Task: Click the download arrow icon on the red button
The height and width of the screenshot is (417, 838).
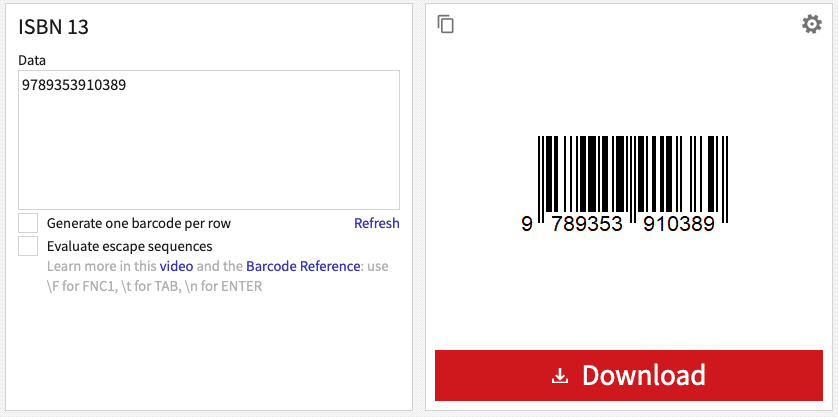Action: click(x=560, y=376)
